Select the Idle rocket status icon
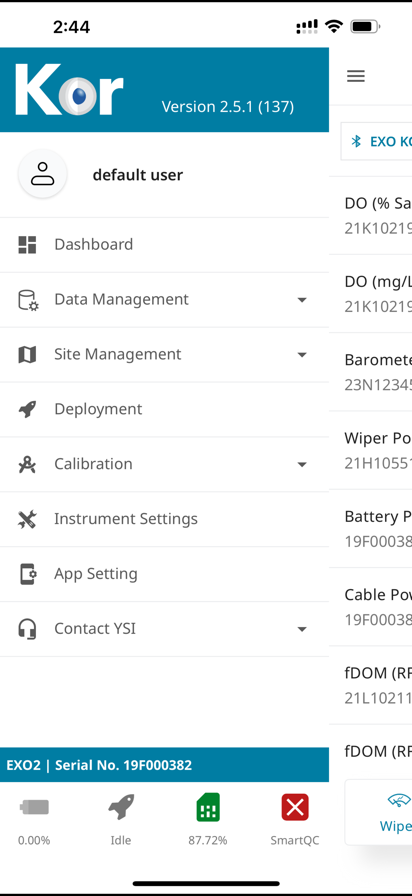Screen dimensions: 412x896 click(121, 807)
